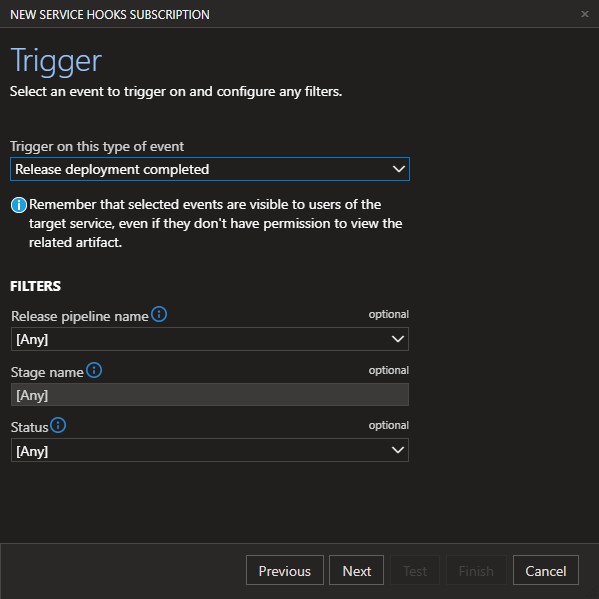Click 'optional' beside Status
The height and width of the screenshot is (599, 599).
pyautogui.click(x=389, y=425)
